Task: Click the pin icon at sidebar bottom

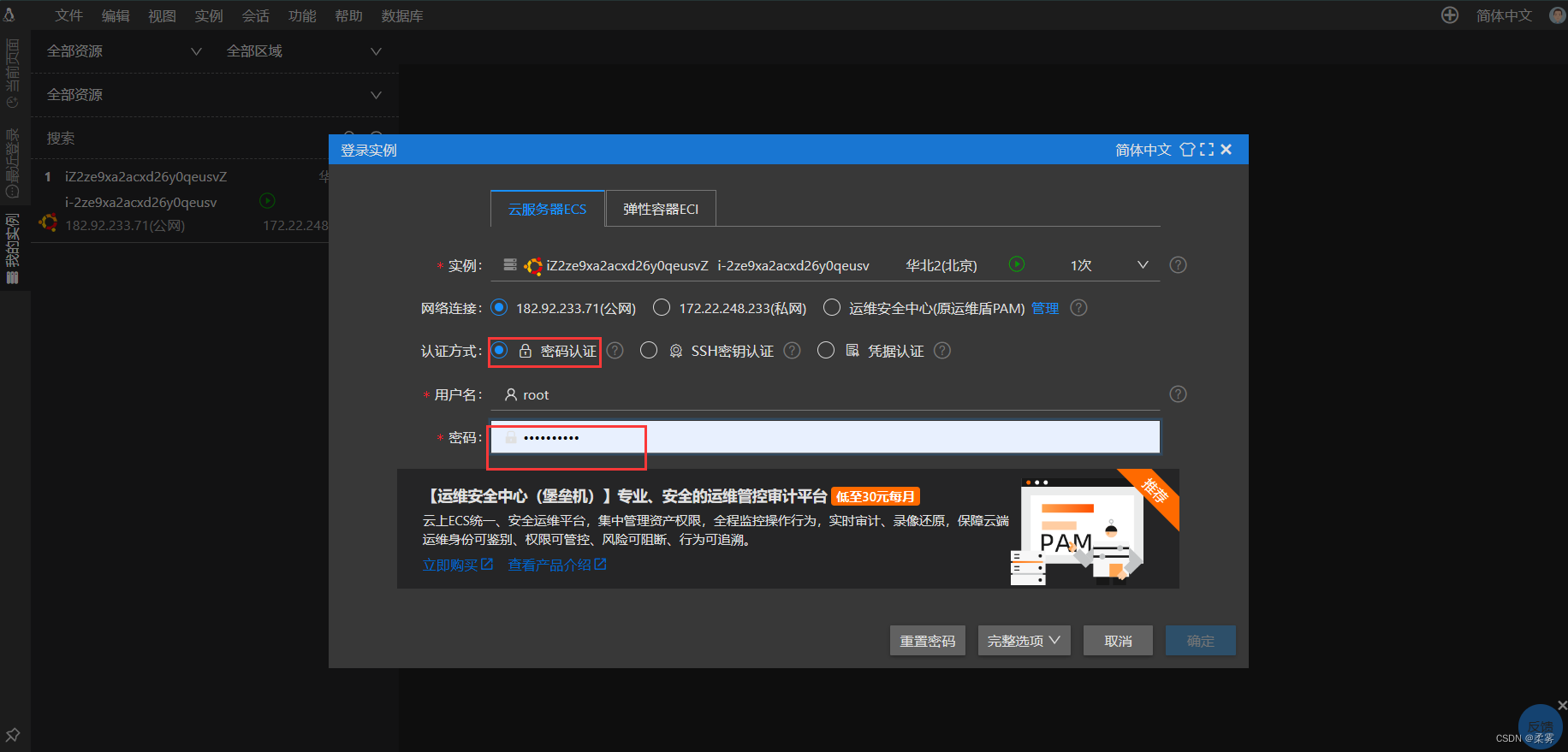Action: click(x=13, y=735)
